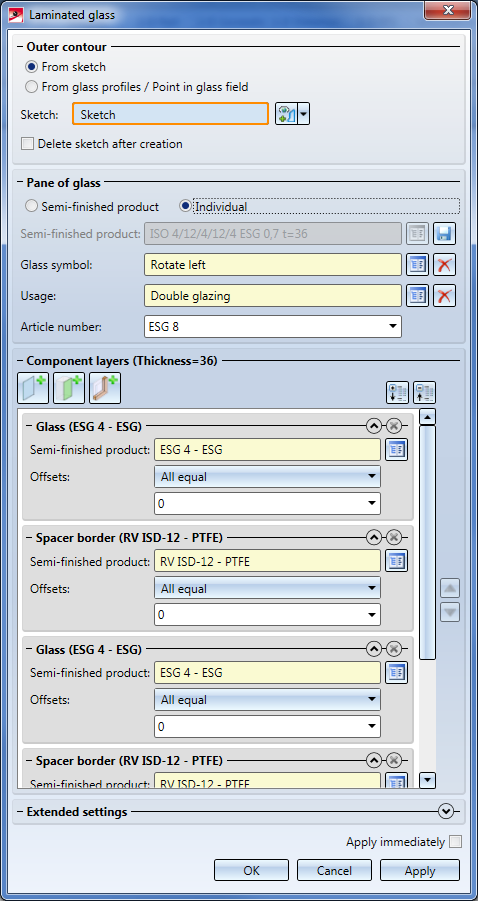Add a new glass layer
This screenshot has height=901, width=478.
tap(34, 388)
